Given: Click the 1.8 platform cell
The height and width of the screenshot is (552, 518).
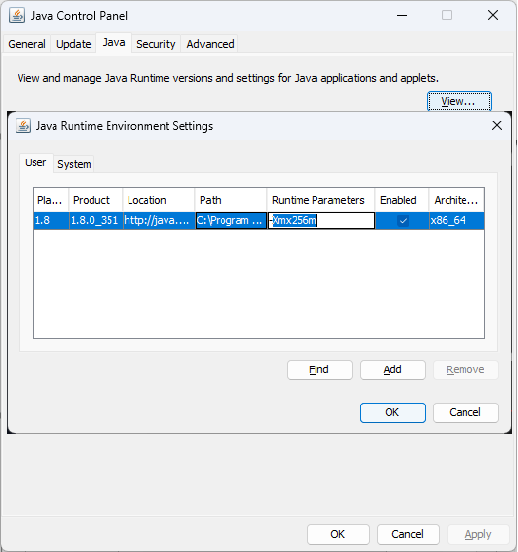Looking at the screenshot, I should tap(51, 221).
